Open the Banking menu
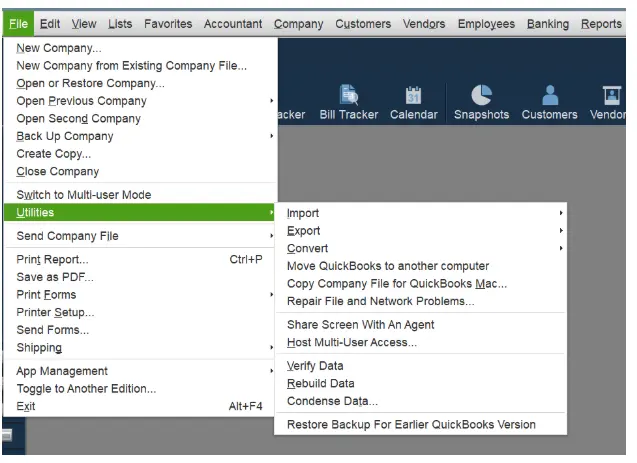Screen dimensions: 637x463 click(x=548, y=24)
